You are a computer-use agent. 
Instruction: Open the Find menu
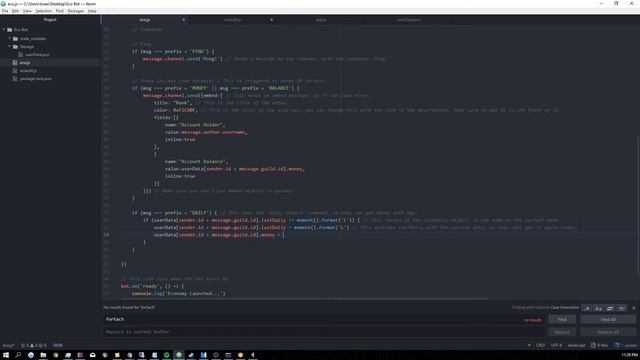(x=60, y=11)
